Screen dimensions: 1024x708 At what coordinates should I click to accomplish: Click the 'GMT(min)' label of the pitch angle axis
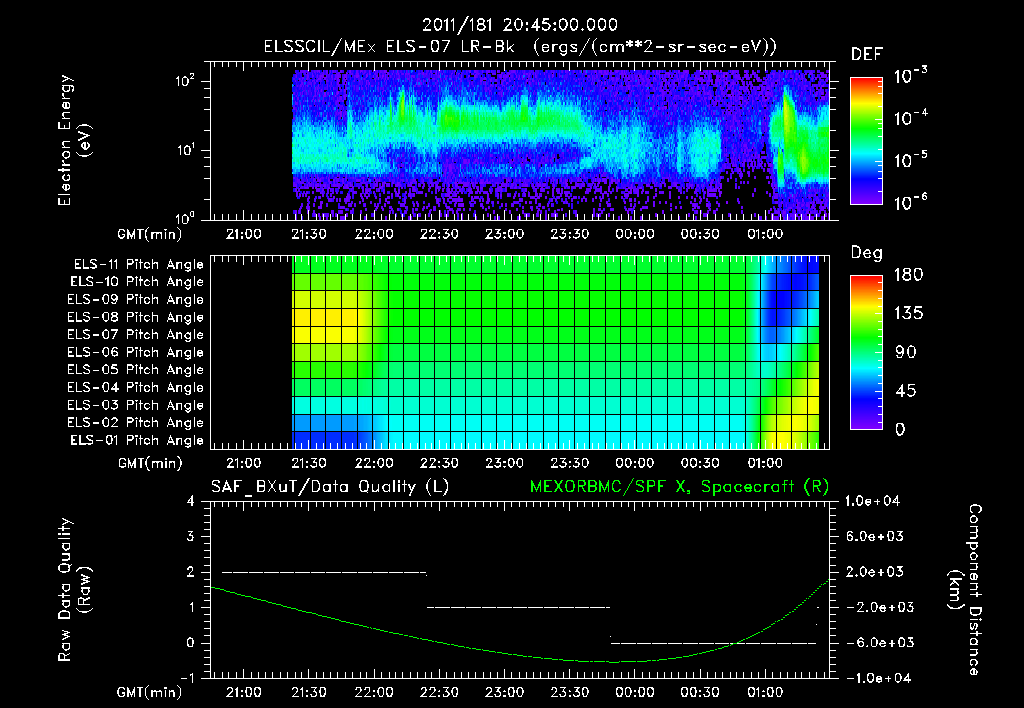pyautogui.click(x=150, y=464)
